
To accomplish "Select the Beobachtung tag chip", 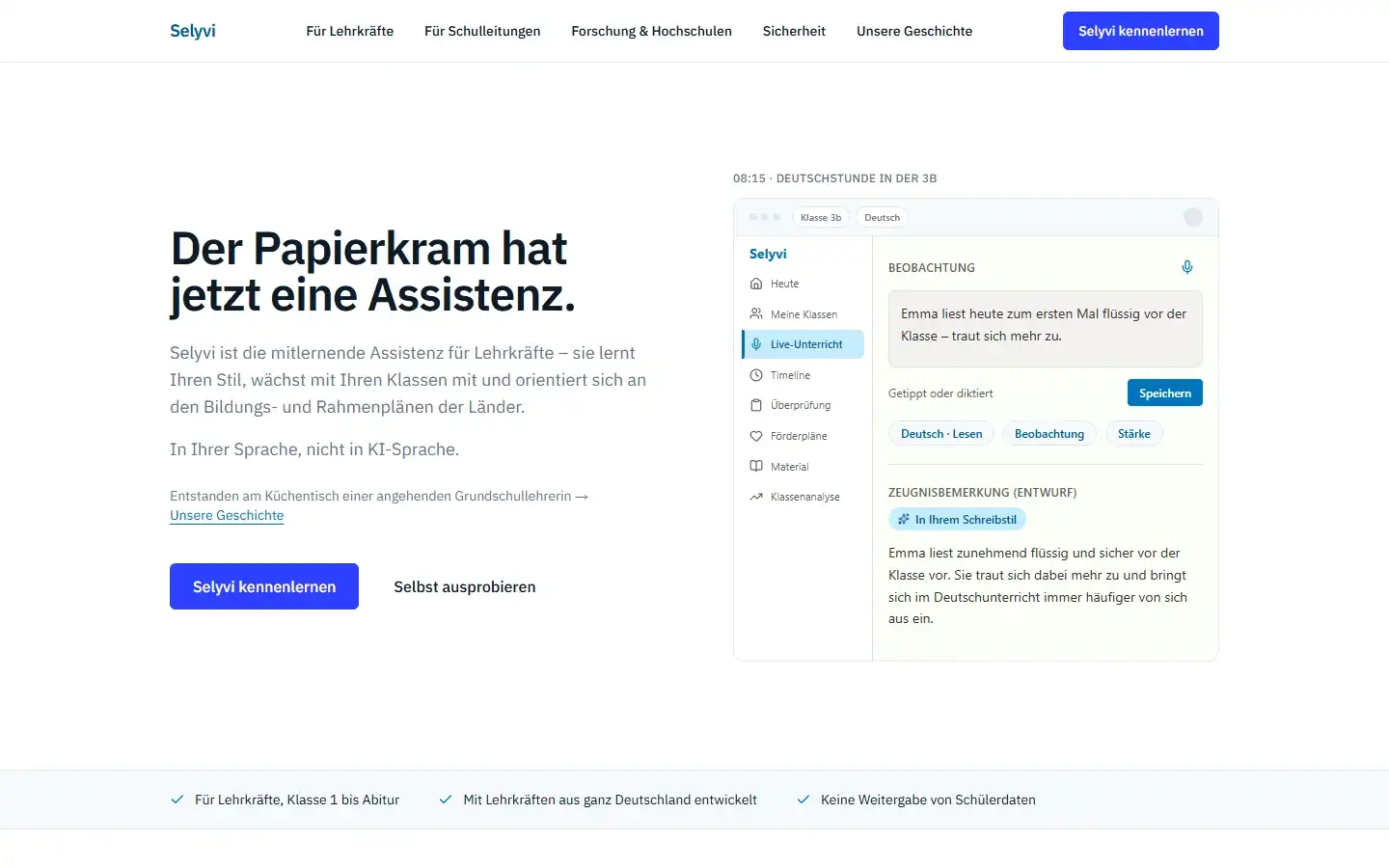I will [x=1049, y=434].
